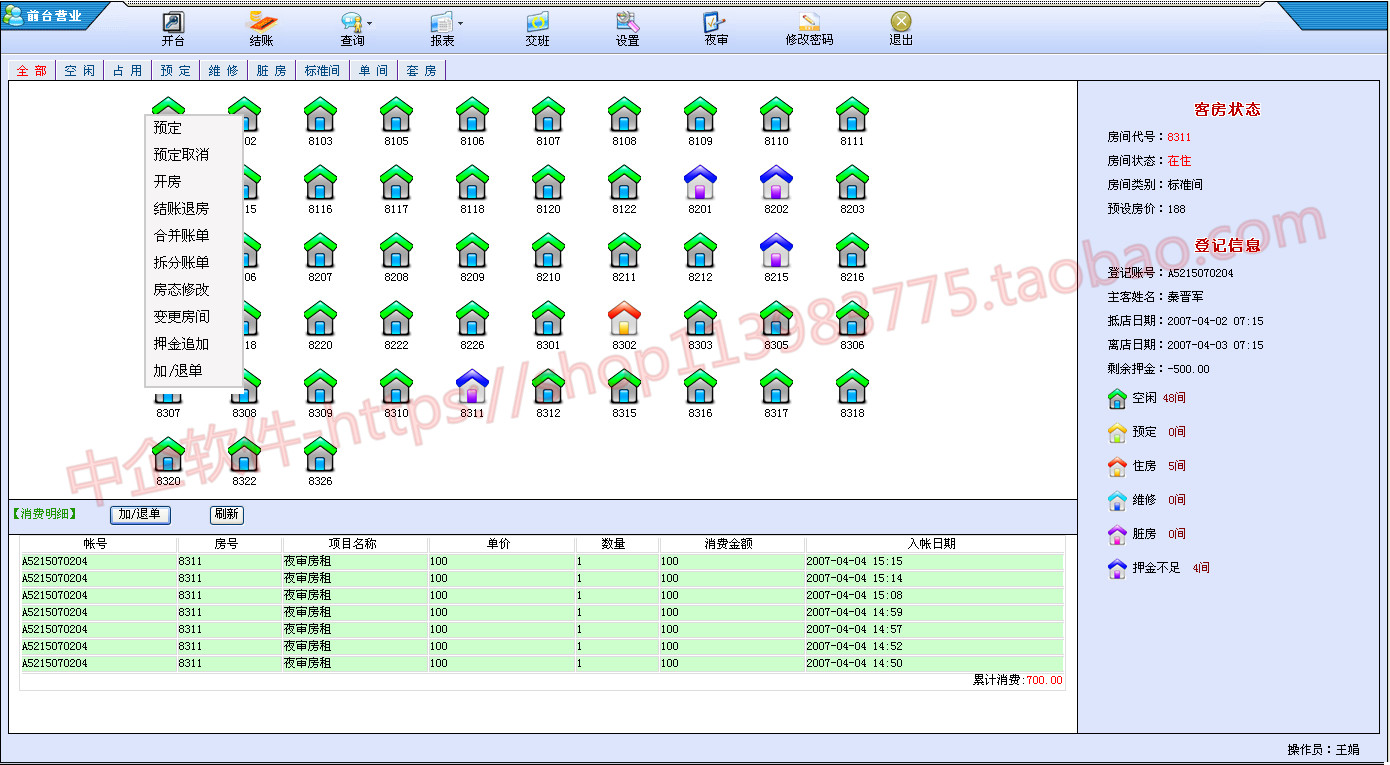Expand the 查询 query dropdown arrow

369,22
